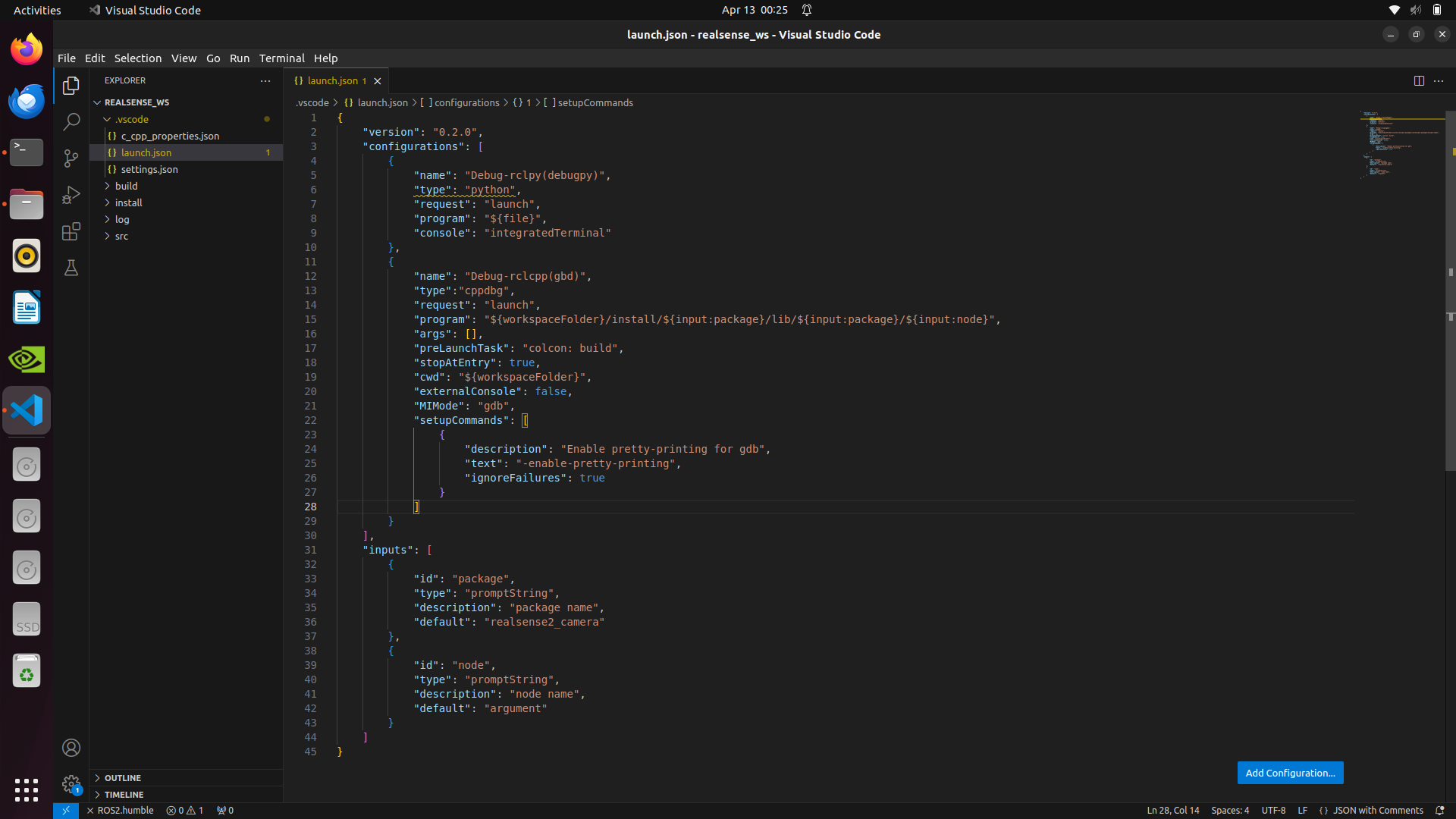Launch Firefox from the dock
Viewport: 1456px width, 819px height.
(x=27, y=49)
